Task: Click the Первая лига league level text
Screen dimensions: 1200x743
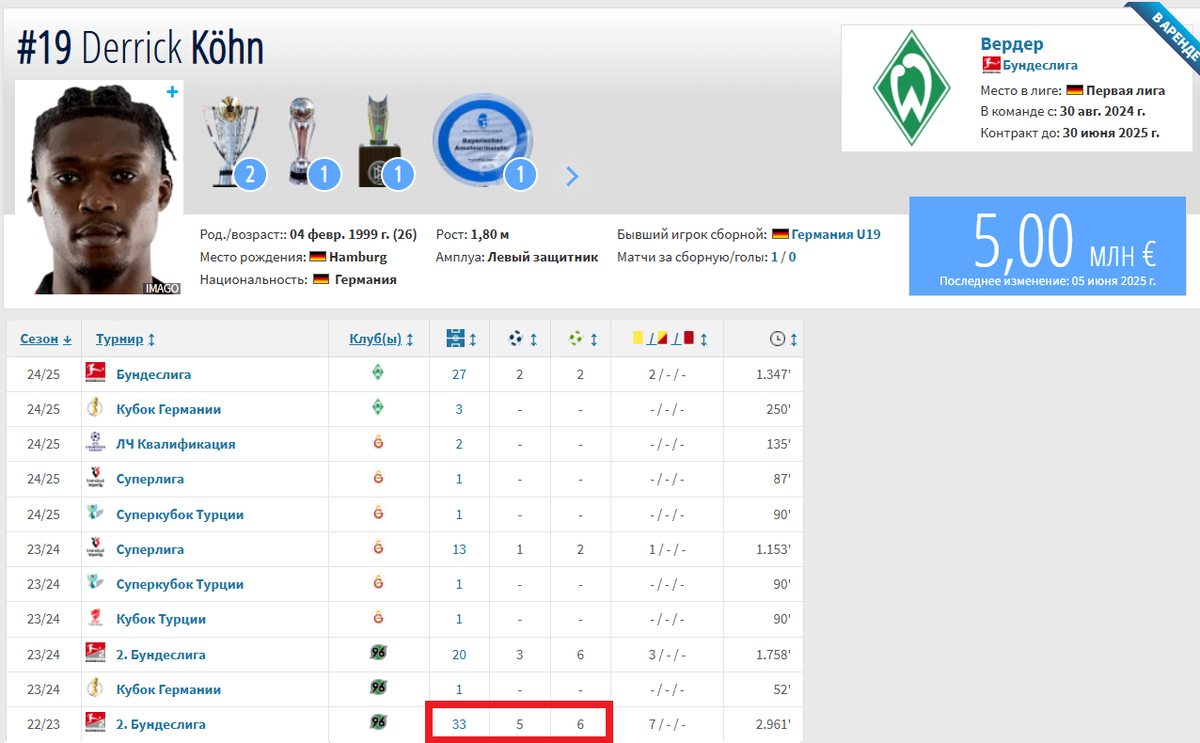Action: point(1126,90)
